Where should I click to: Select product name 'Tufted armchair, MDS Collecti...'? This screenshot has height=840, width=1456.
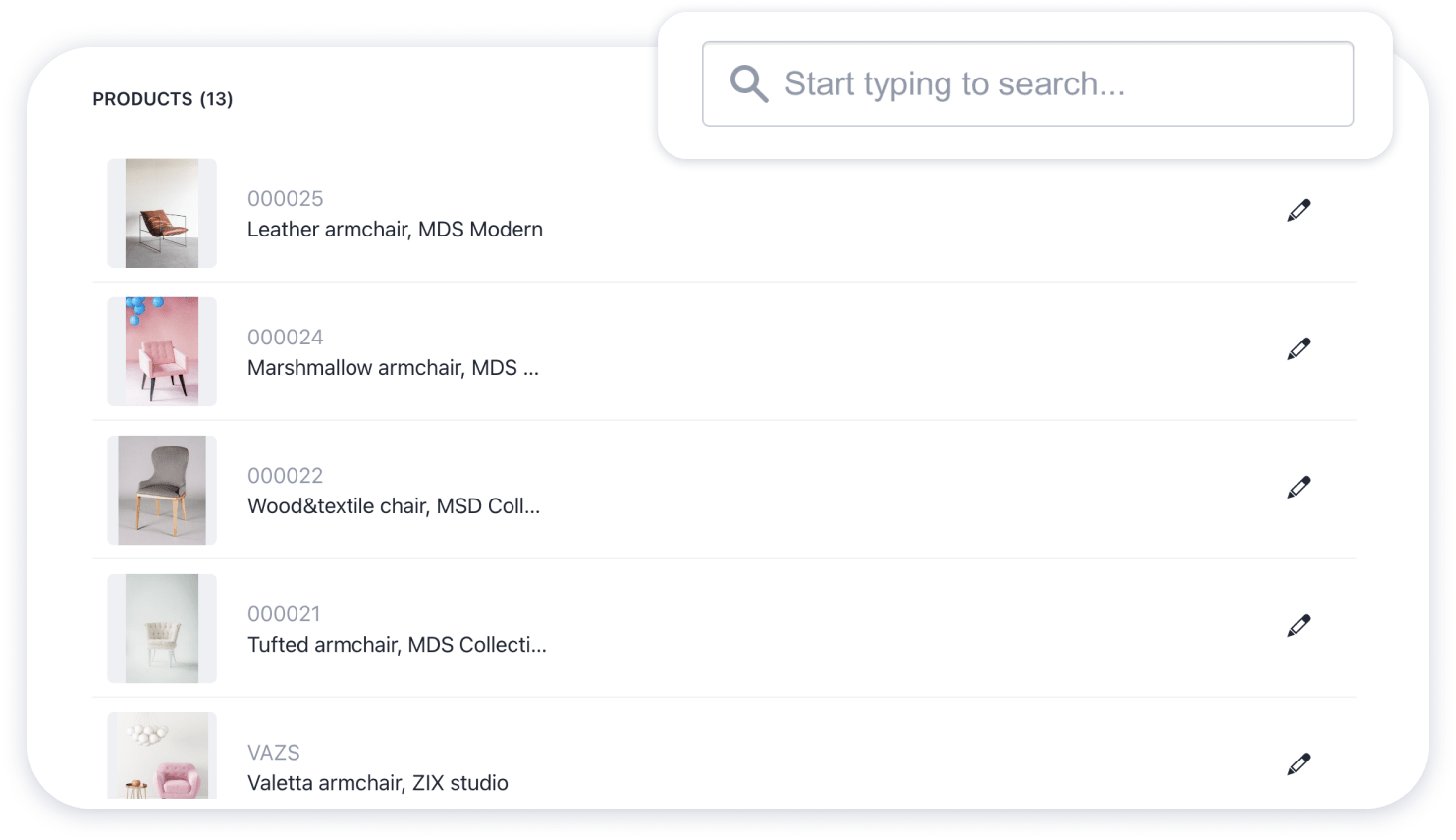click(397, 645)
